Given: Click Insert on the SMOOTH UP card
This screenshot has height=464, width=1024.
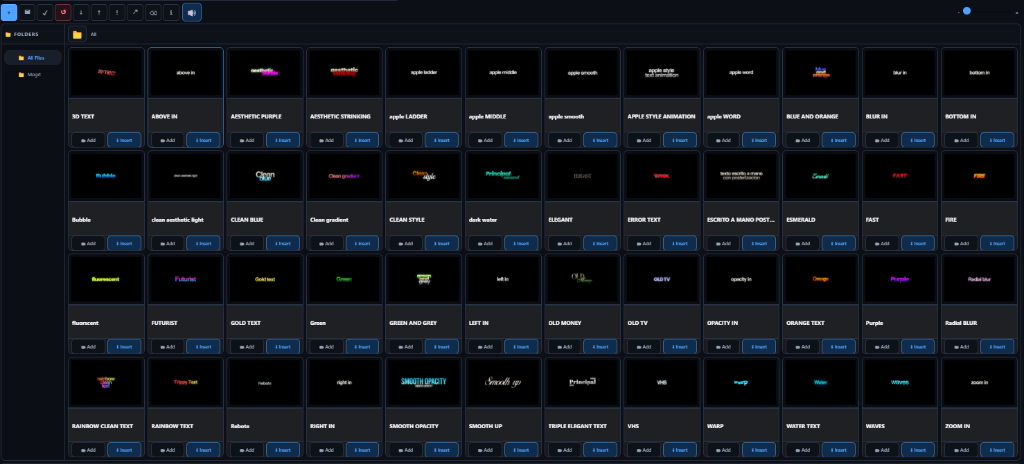Looking at the screenshot, I should click(521, 450).
